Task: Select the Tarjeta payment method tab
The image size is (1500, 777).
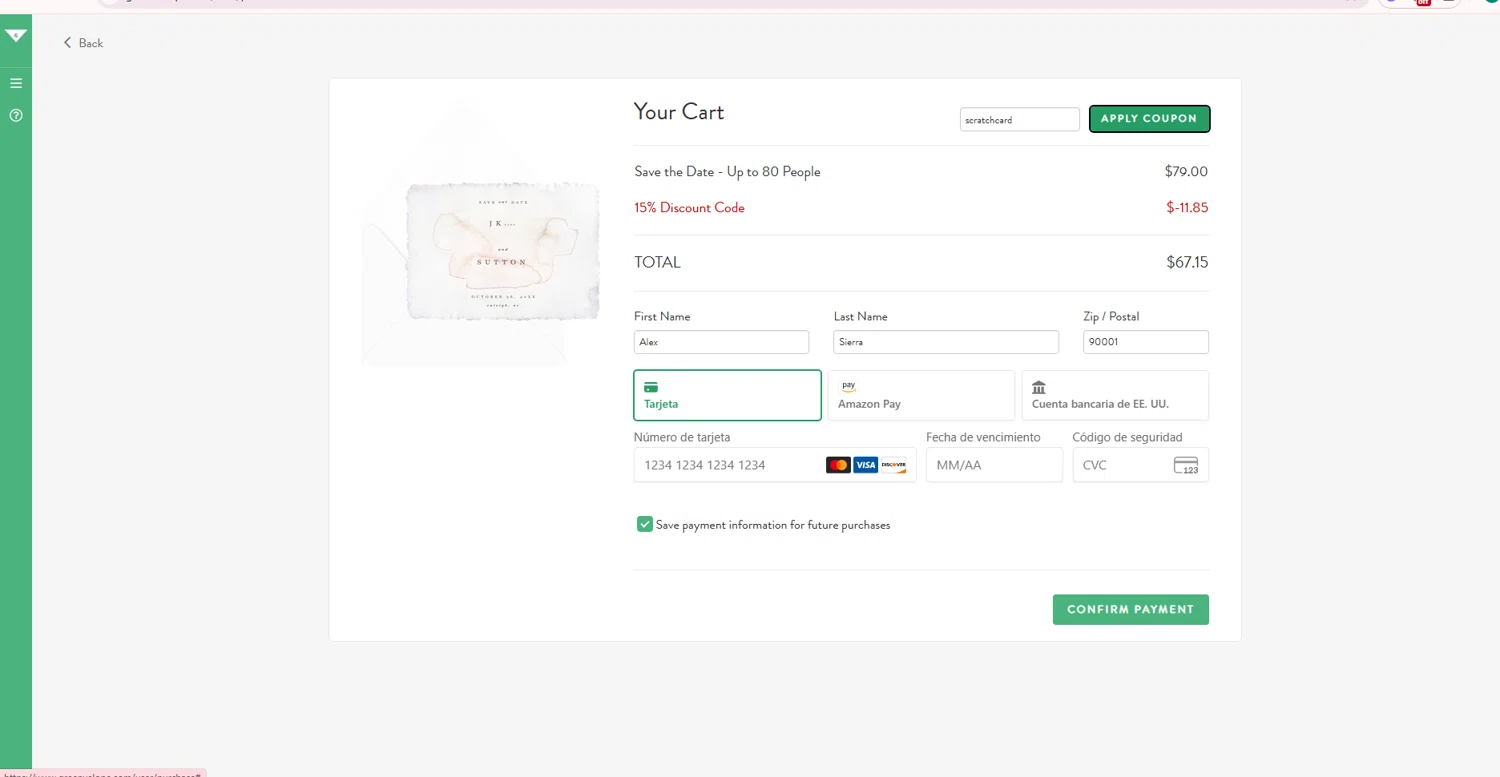Action: tap(727, 395)
